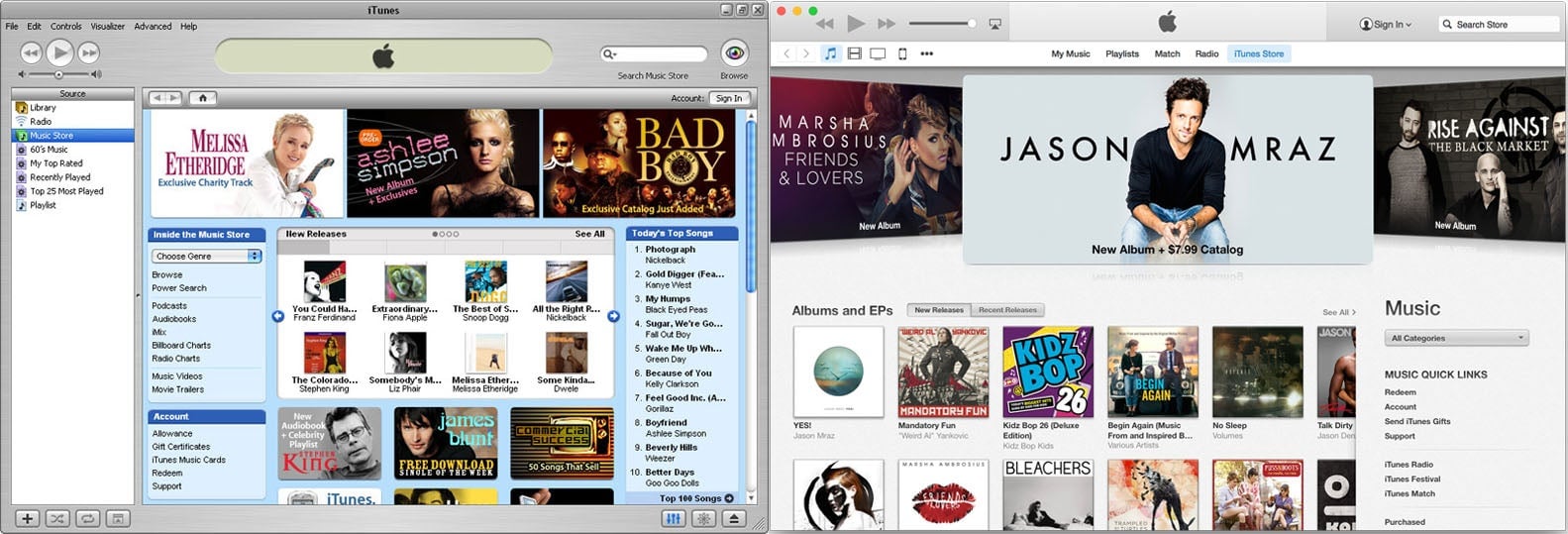The width and height of the screenshot is (1568, 534).
Task: Switch to the Match tab
Action: (1168, 53)
